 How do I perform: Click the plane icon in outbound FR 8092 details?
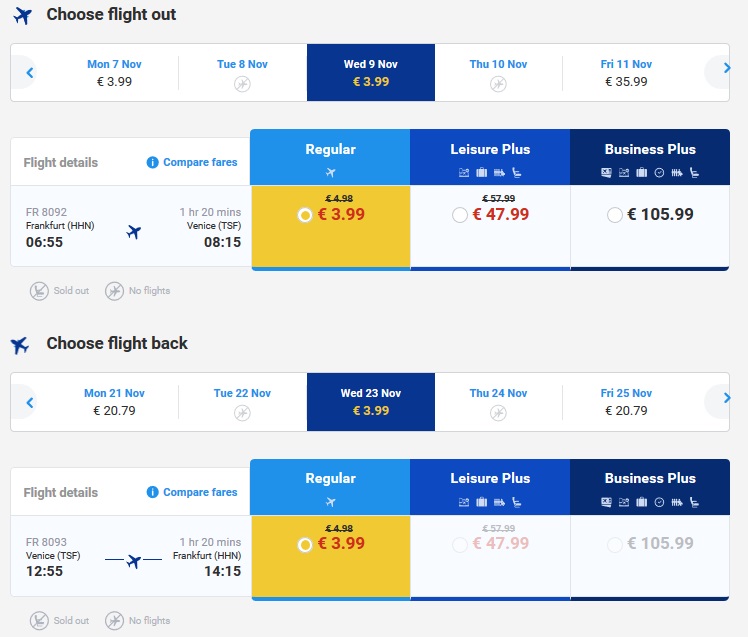point(134,233)
